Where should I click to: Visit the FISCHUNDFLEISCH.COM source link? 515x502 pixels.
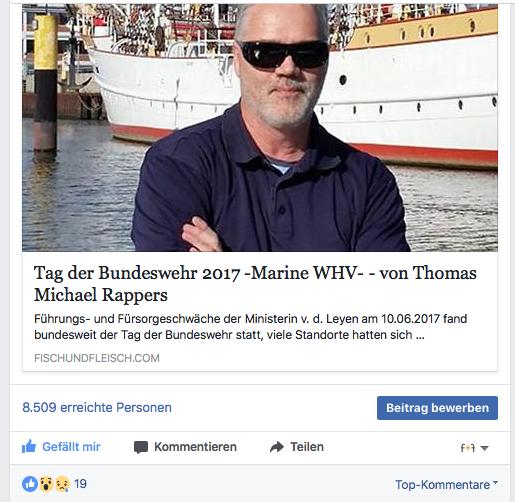[97, 358]
